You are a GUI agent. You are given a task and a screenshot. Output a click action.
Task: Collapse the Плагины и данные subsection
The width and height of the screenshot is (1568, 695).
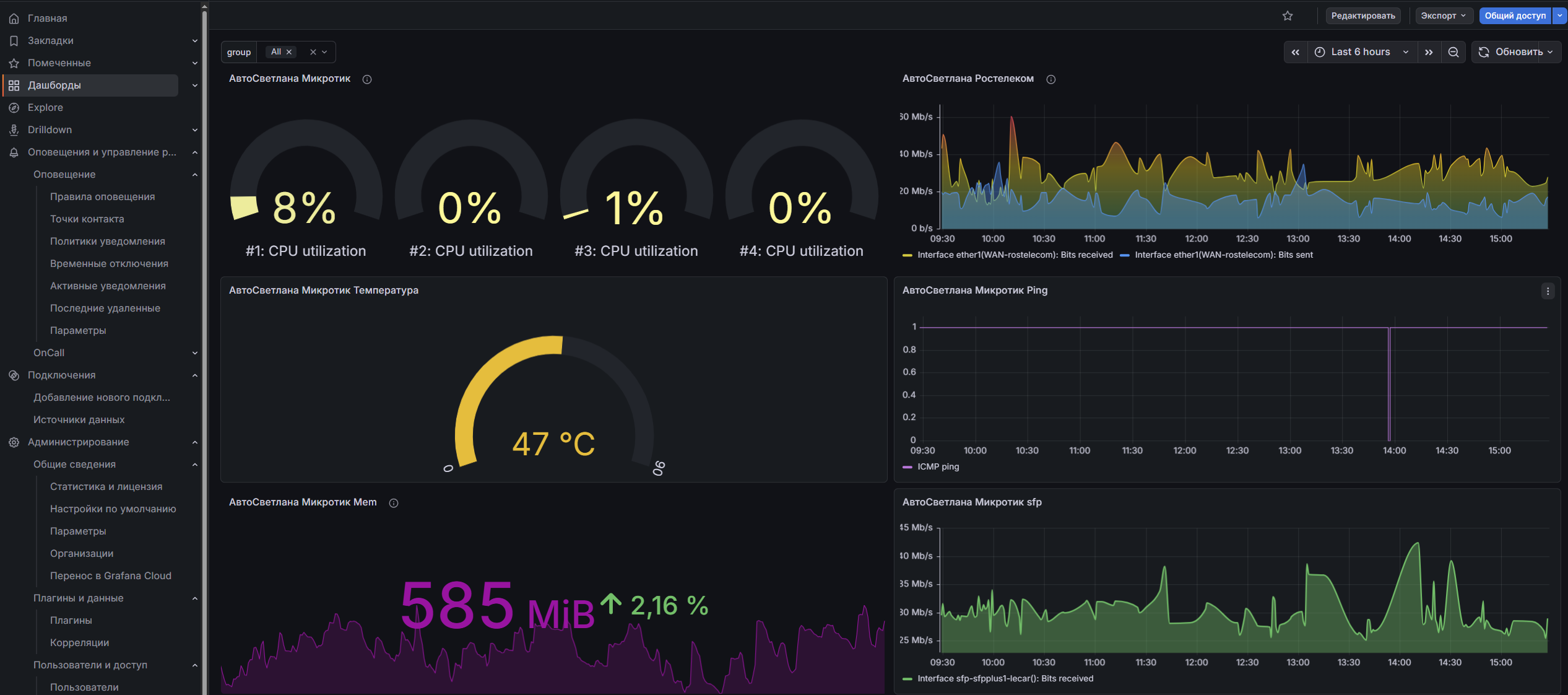tap(195, 598)
